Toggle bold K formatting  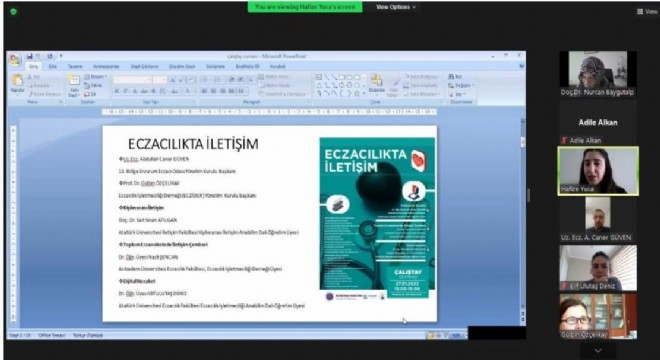pyautogui.click(x=117, y=91)
